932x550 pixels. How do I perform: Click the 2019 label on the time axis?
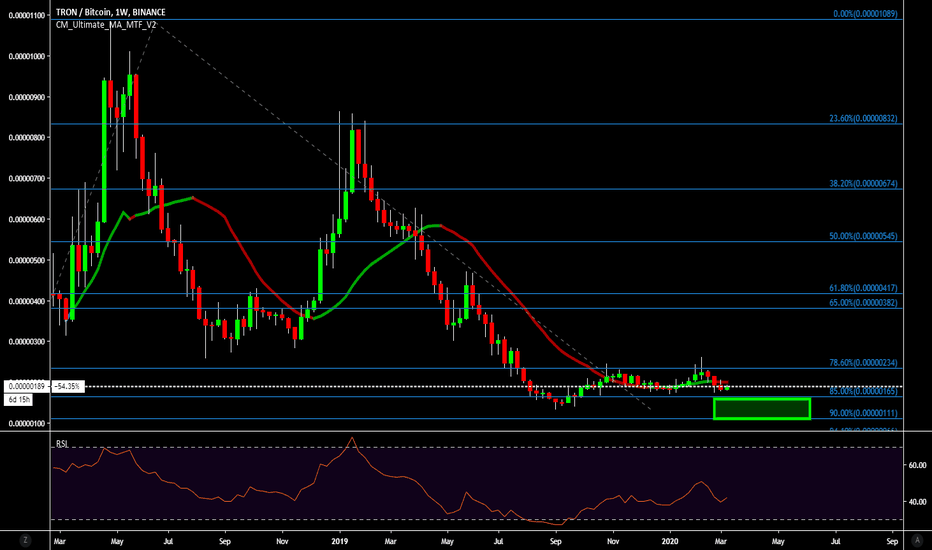point(339,542)
